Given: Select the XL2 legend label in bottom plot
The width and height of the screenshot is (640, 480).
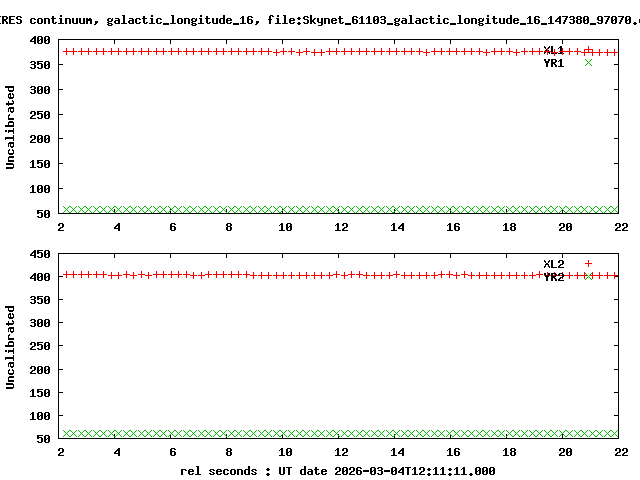Looking at the screenshot, I should point(553,264).
